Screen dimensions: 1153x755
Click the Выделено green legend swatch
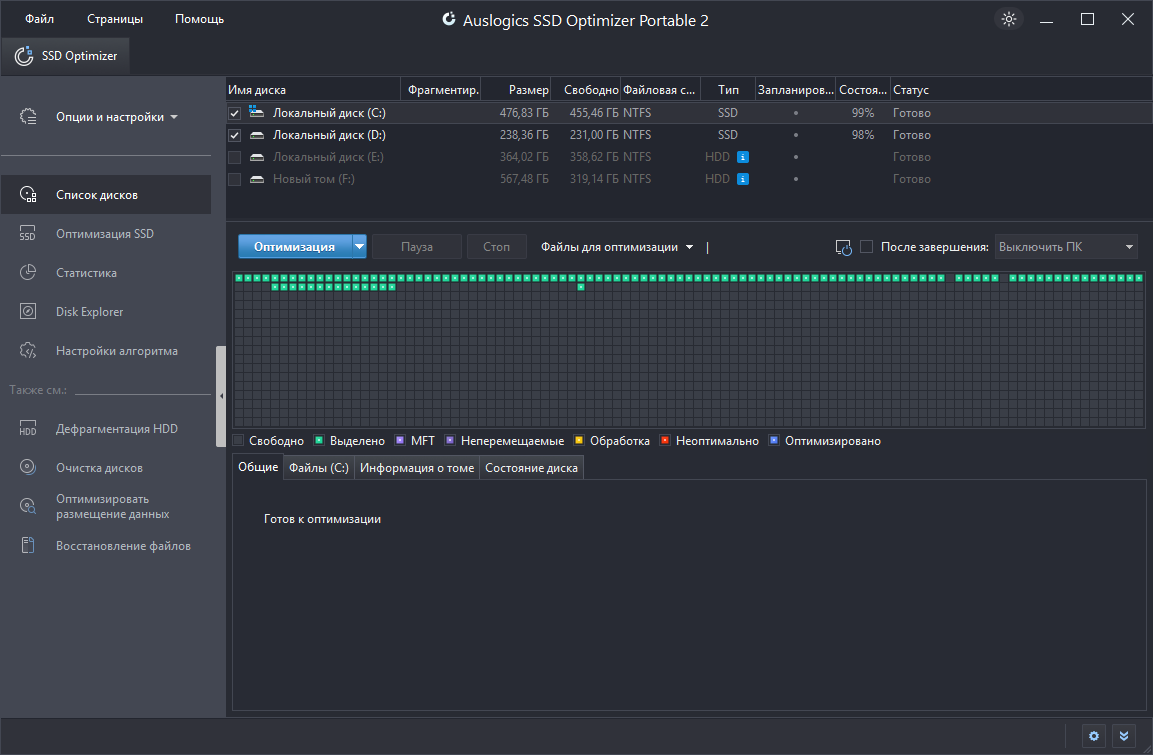point(319,440)
